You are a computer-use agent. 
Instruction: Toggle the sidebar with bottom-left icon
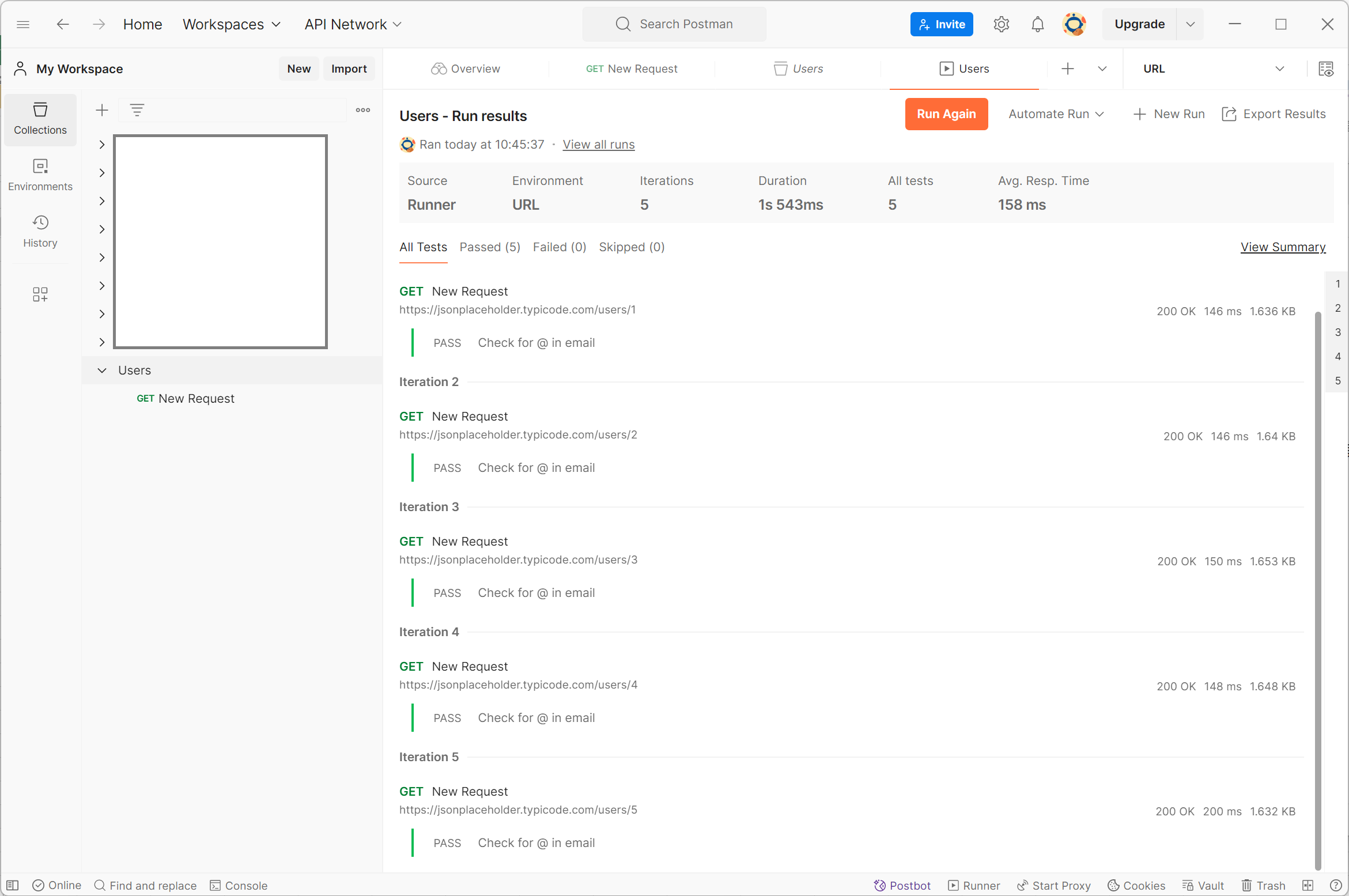tap(13, 886)
